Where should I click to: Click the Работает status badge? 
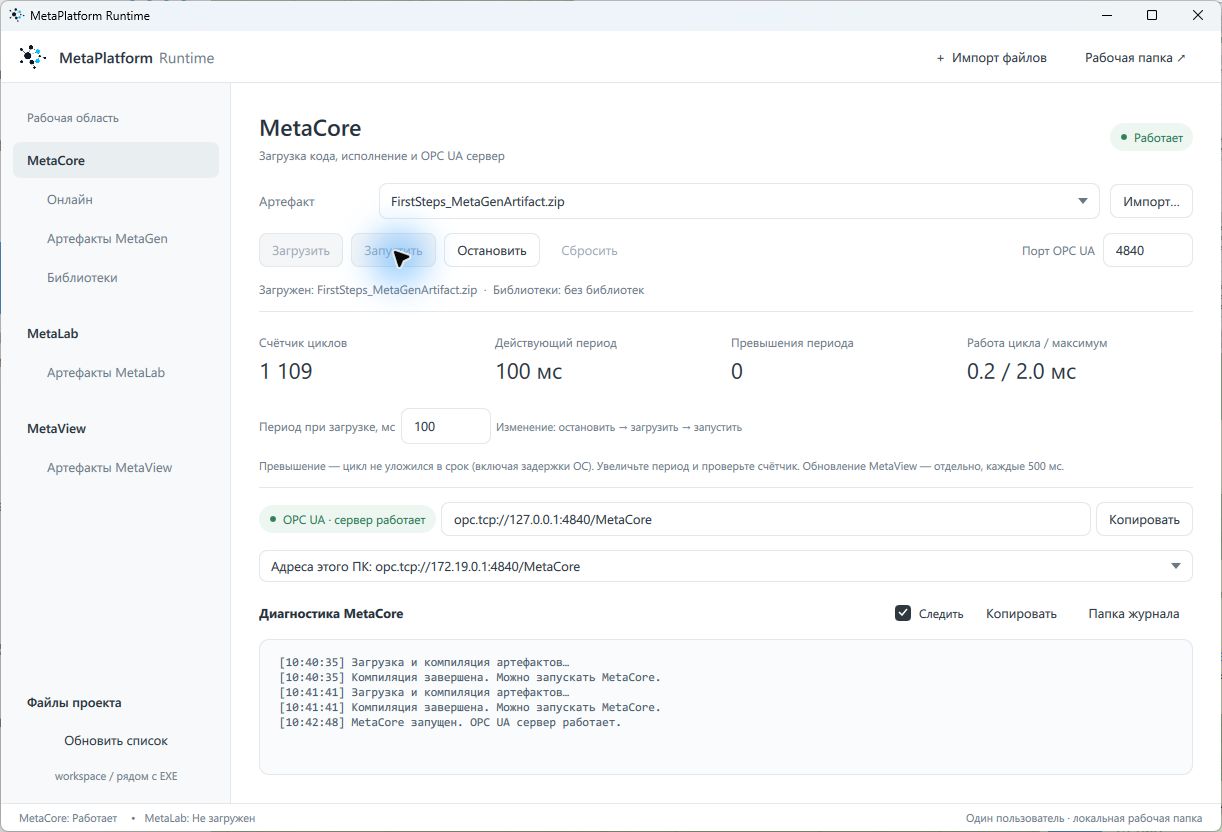click(x=1151, y=137)
